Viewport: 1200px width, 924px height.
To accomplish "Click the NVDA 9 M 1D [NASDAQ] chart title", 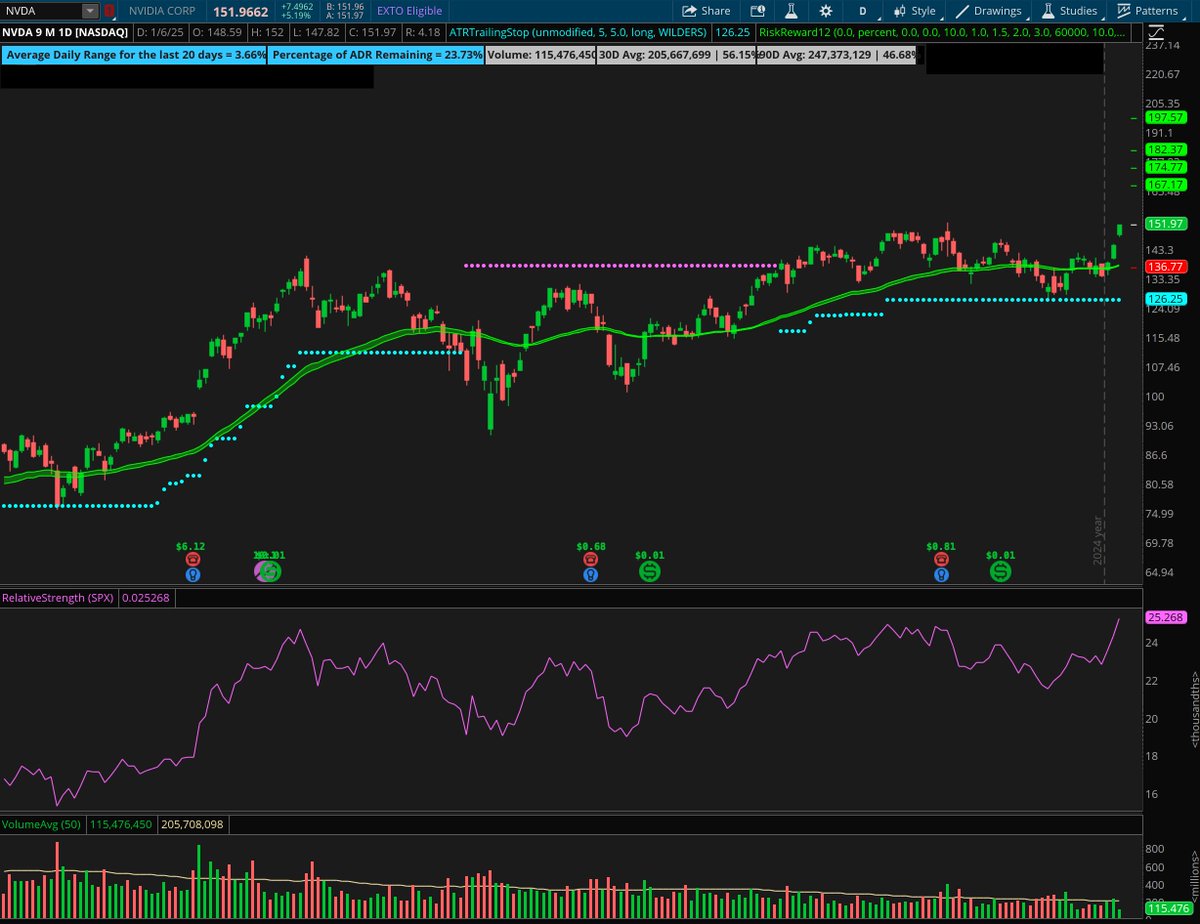I will click(x=65, y=32).
